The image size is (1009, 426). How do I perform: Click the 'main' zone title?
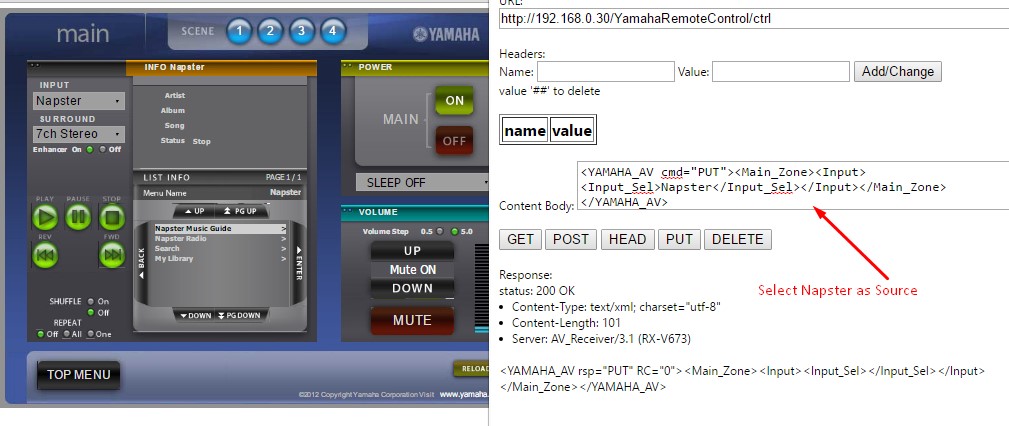(x=82, y=33)
